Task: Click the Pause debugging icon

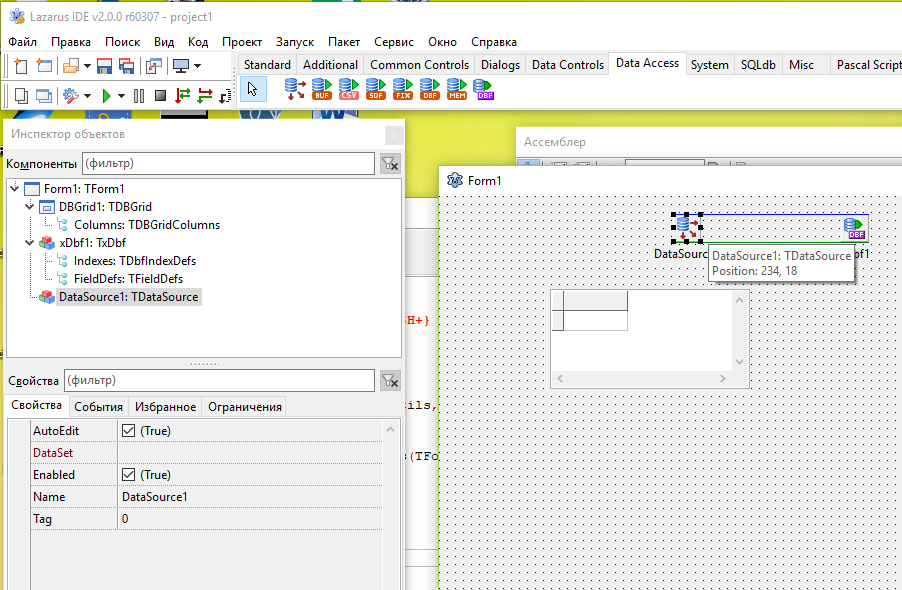Action: click(139, 95)
